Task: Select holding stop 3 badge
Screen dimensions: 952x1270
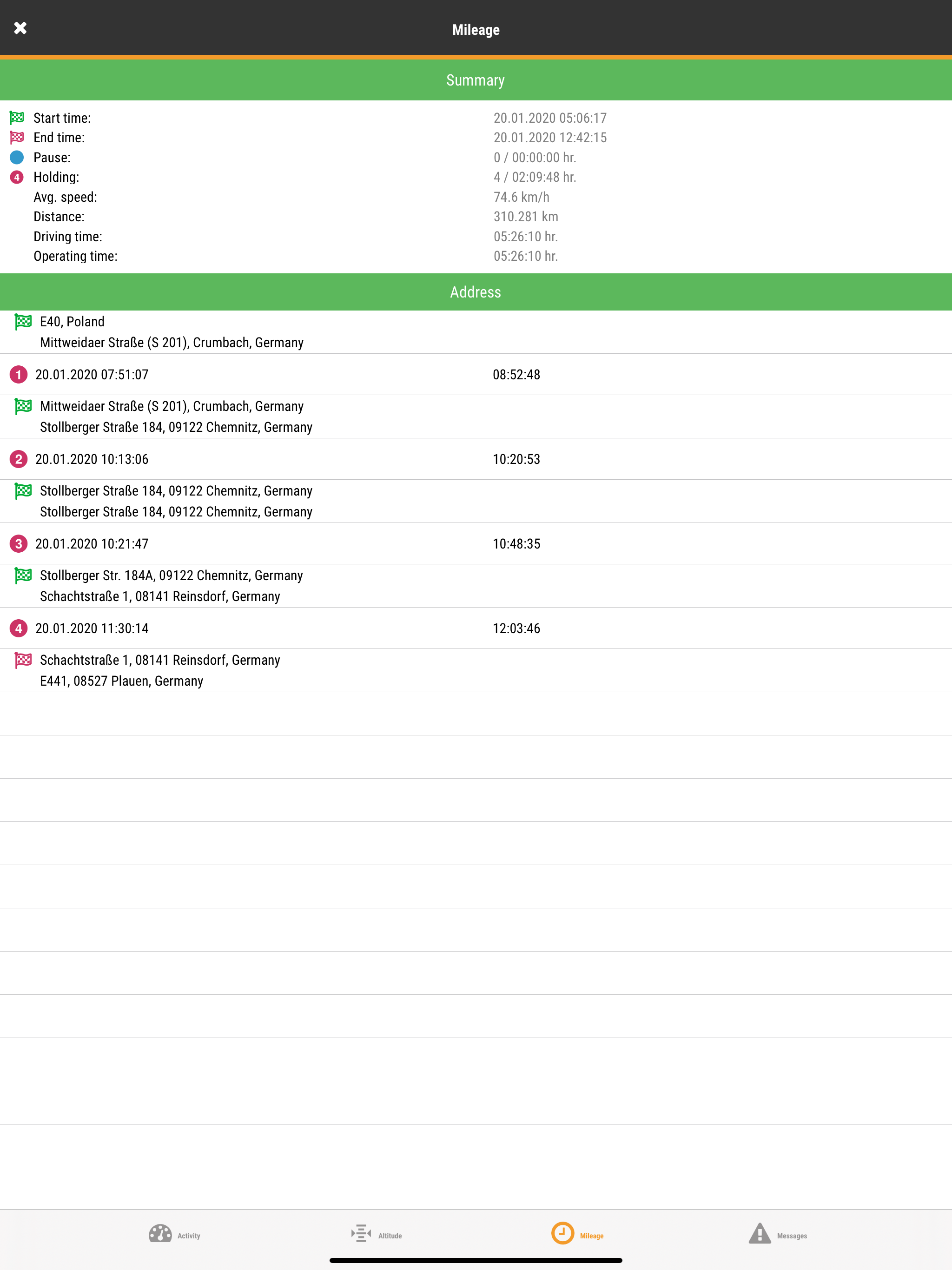Action: click(x=19, y=544)
